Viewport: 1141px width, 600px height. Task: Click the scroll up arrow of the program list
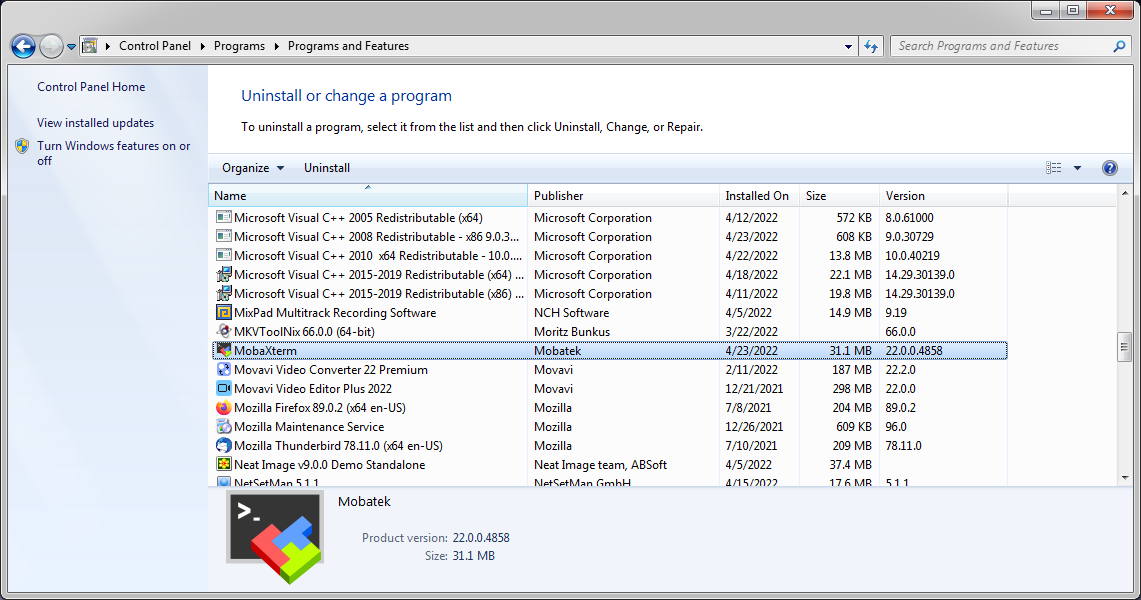pyautogui.click(x=1125, y=193)
